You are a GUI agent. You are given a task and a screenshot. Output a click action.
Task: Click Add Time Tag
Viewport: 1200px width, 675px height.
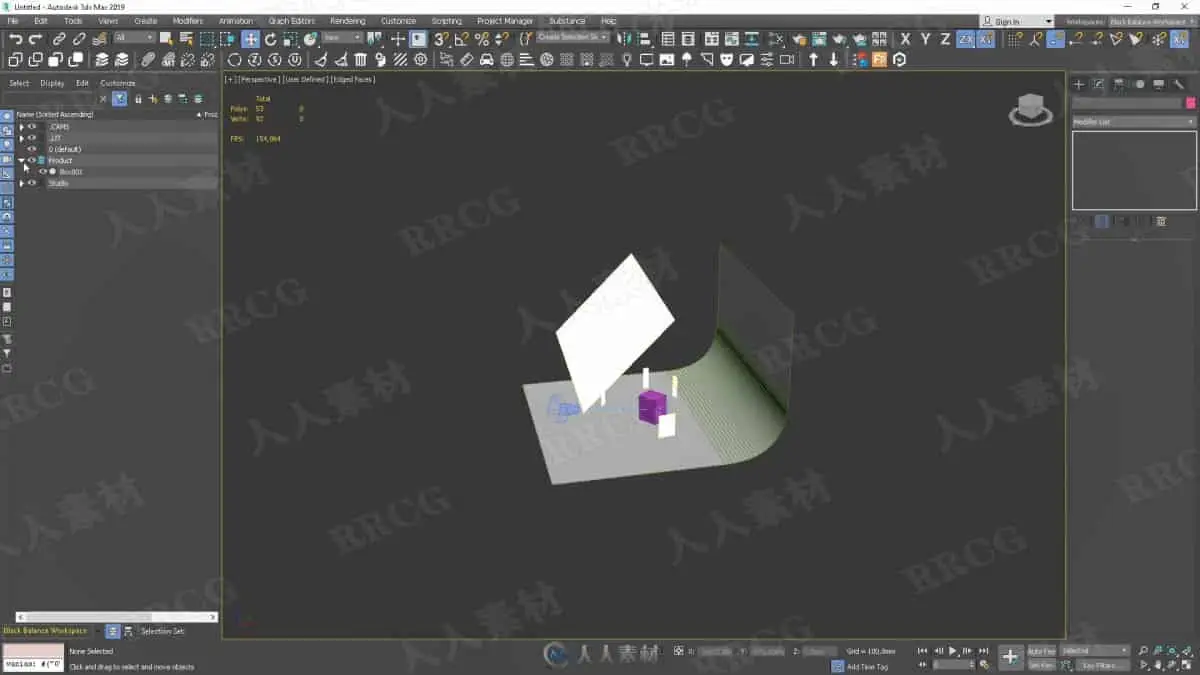pyautogui.click(x=867, y=666)
